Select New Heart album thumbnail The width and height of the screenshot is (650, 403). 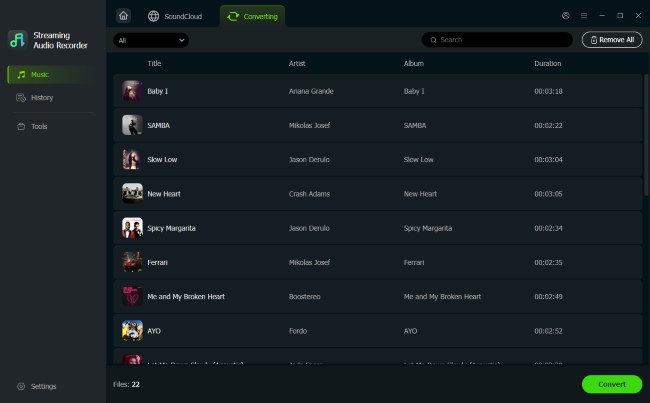click(132, 194)
